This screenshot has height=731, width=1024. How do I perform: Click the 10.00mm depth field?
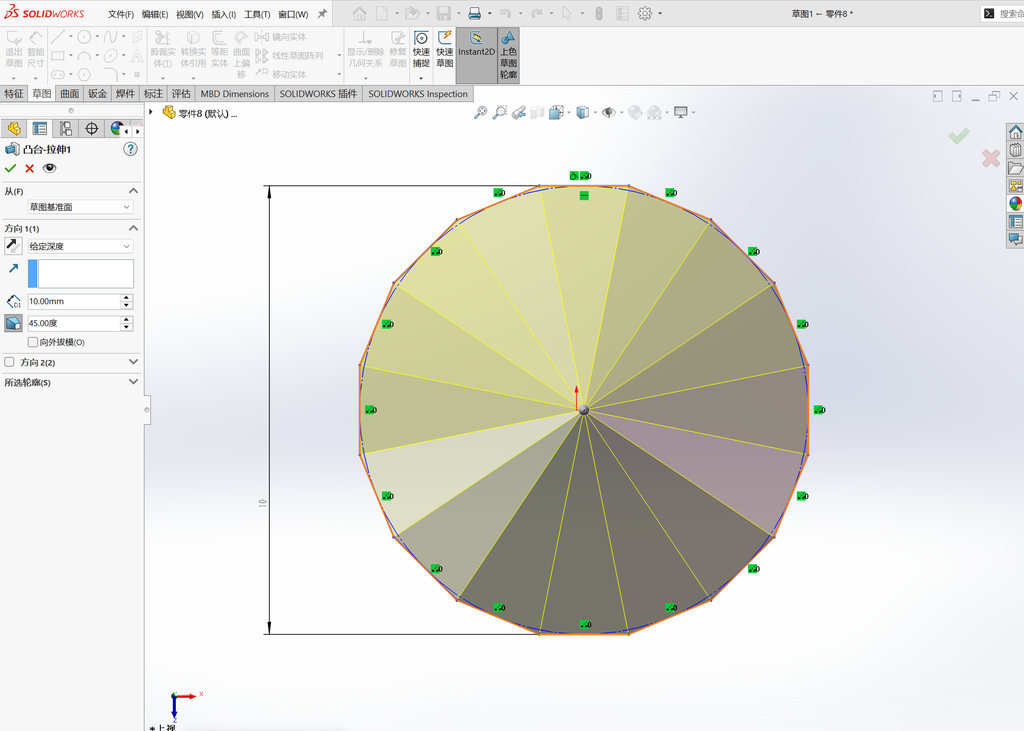(74, 301)
